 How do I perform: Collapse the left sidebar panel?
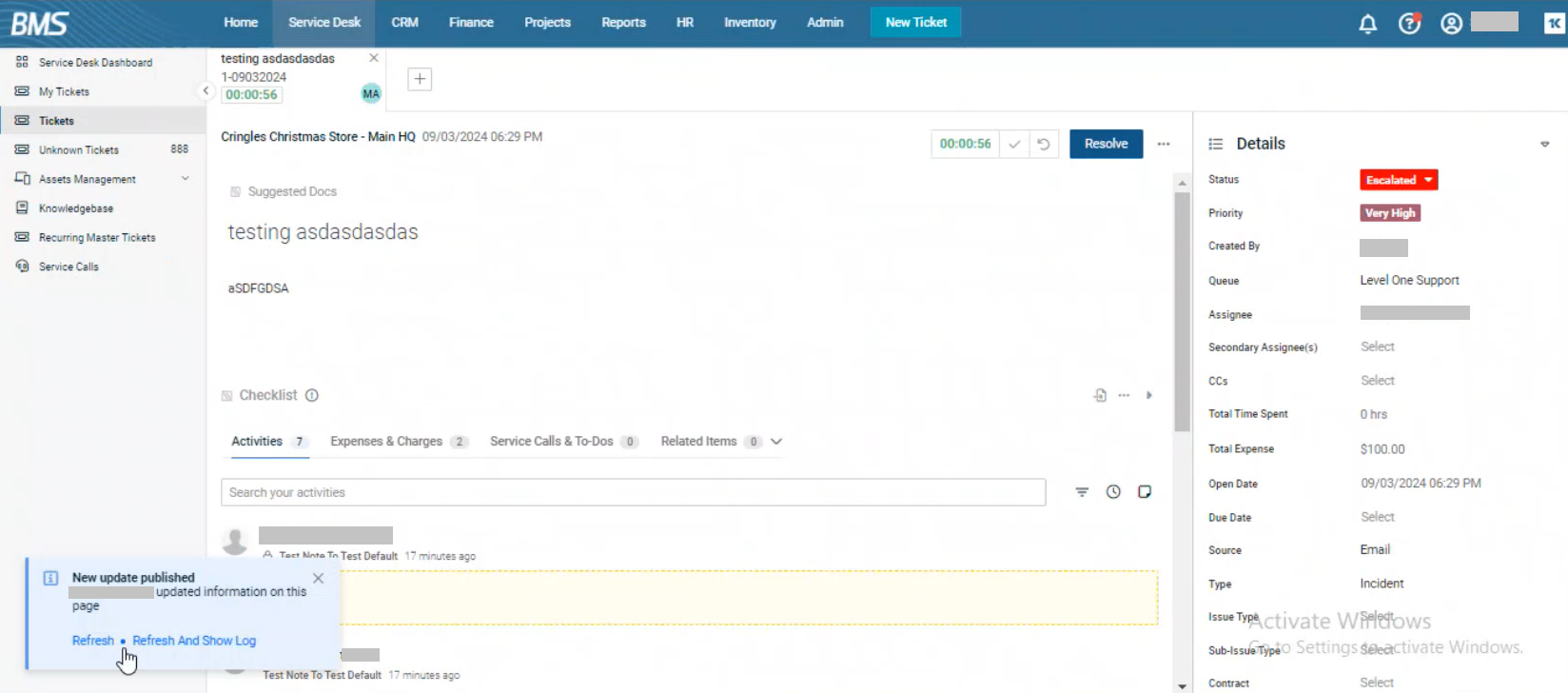tap(206, 91)
